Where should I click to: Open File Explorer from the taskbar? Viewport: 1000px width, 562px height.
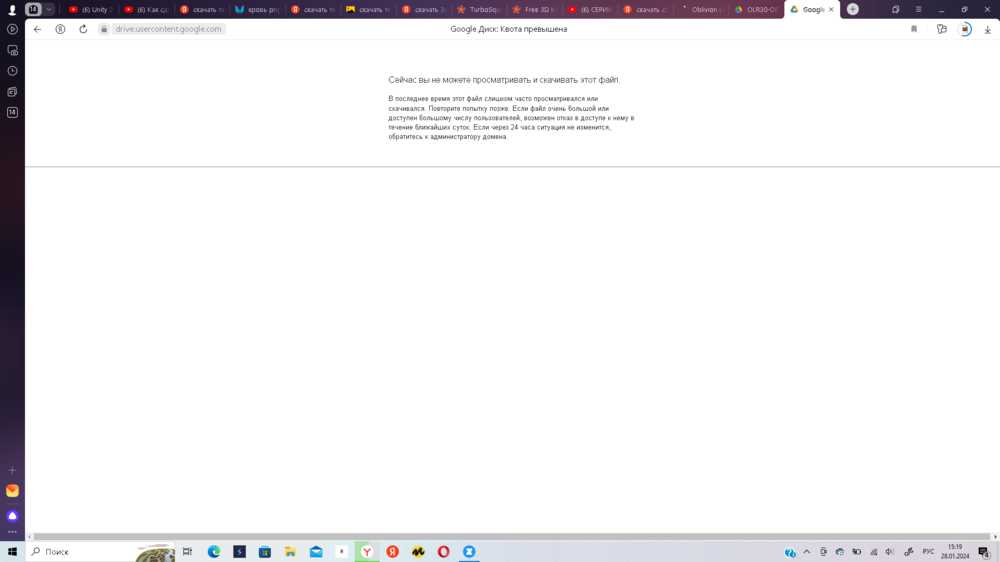[290, 551]
